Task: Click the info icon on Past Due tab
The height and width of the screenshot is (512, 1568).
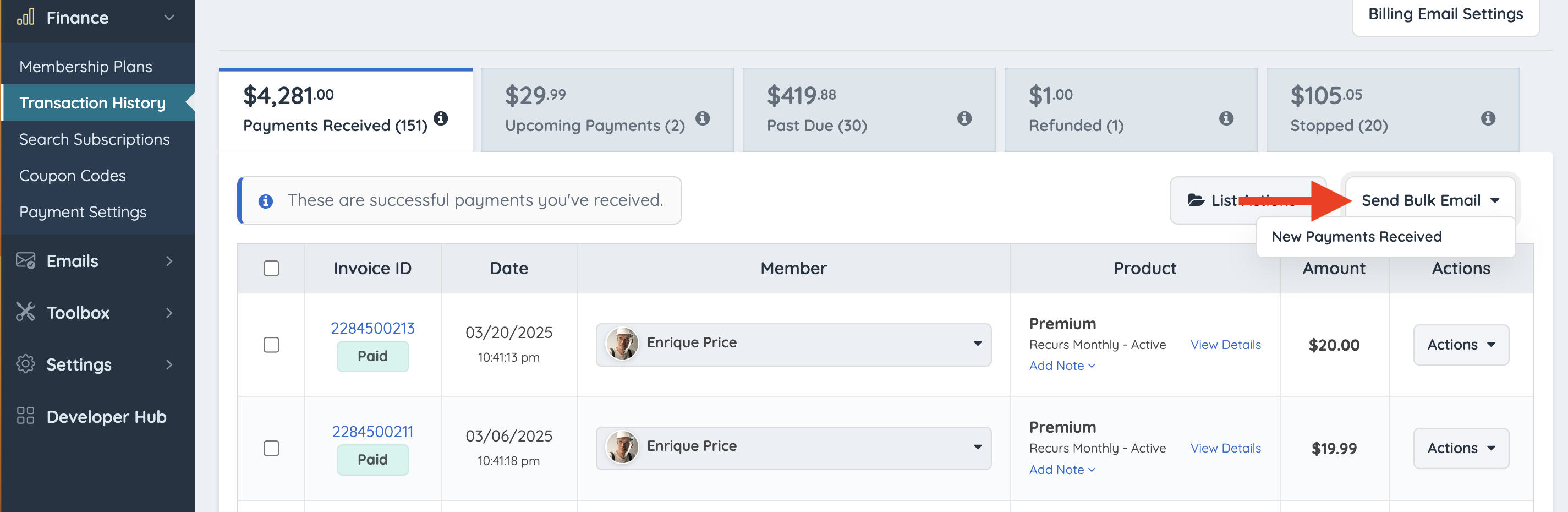Action: point(964,118)
